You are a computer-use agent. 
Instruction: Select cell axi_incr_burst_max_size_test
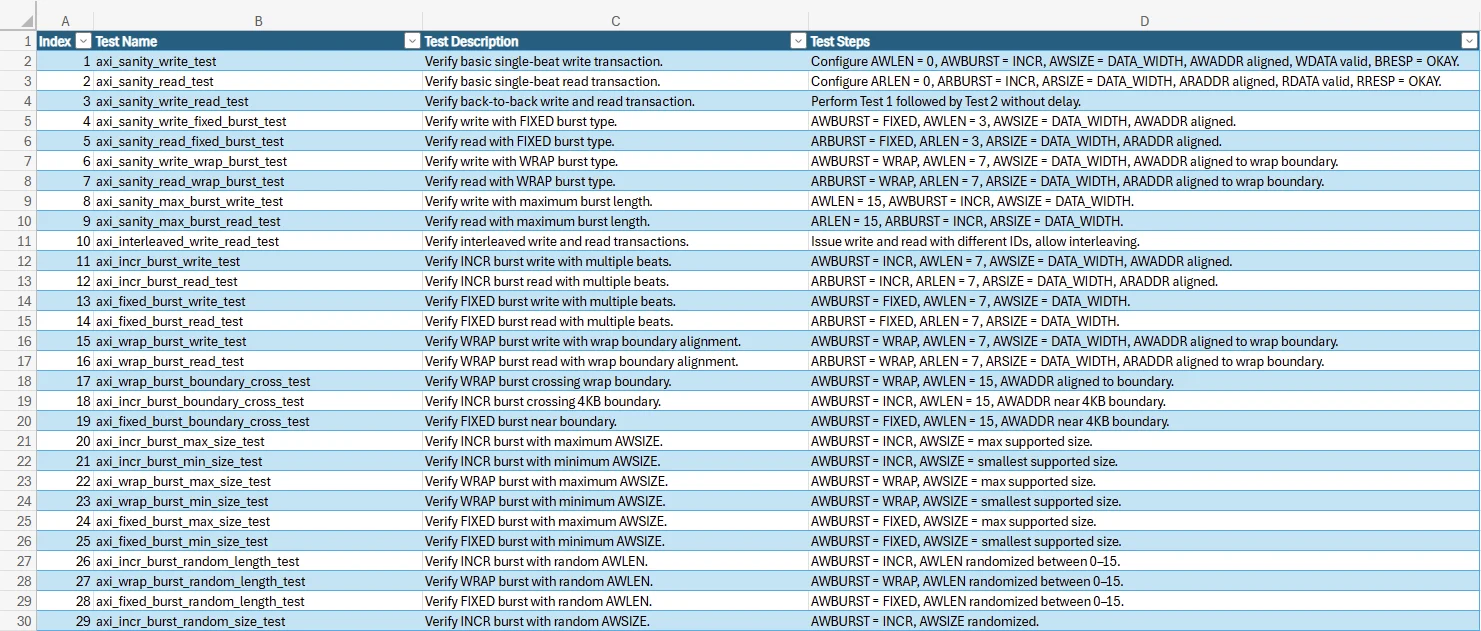coord(258,441)
